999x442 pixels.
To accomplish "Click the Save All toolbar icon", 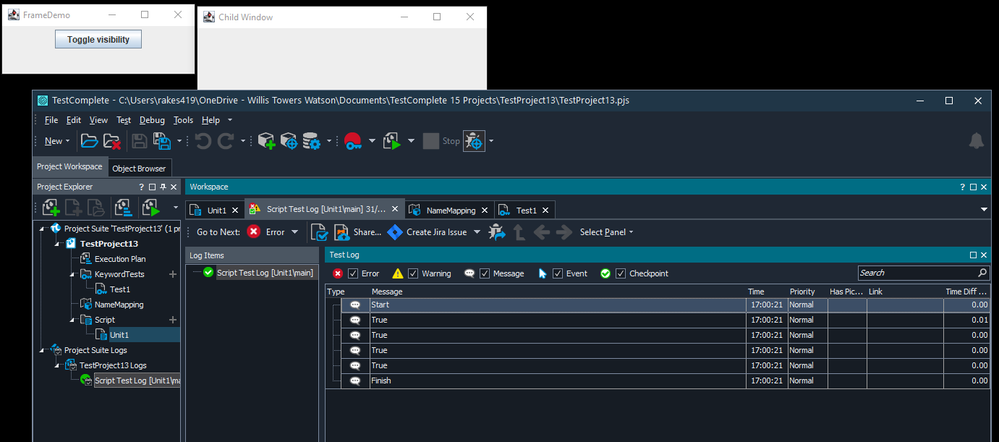I will click(x=160, y=141).
